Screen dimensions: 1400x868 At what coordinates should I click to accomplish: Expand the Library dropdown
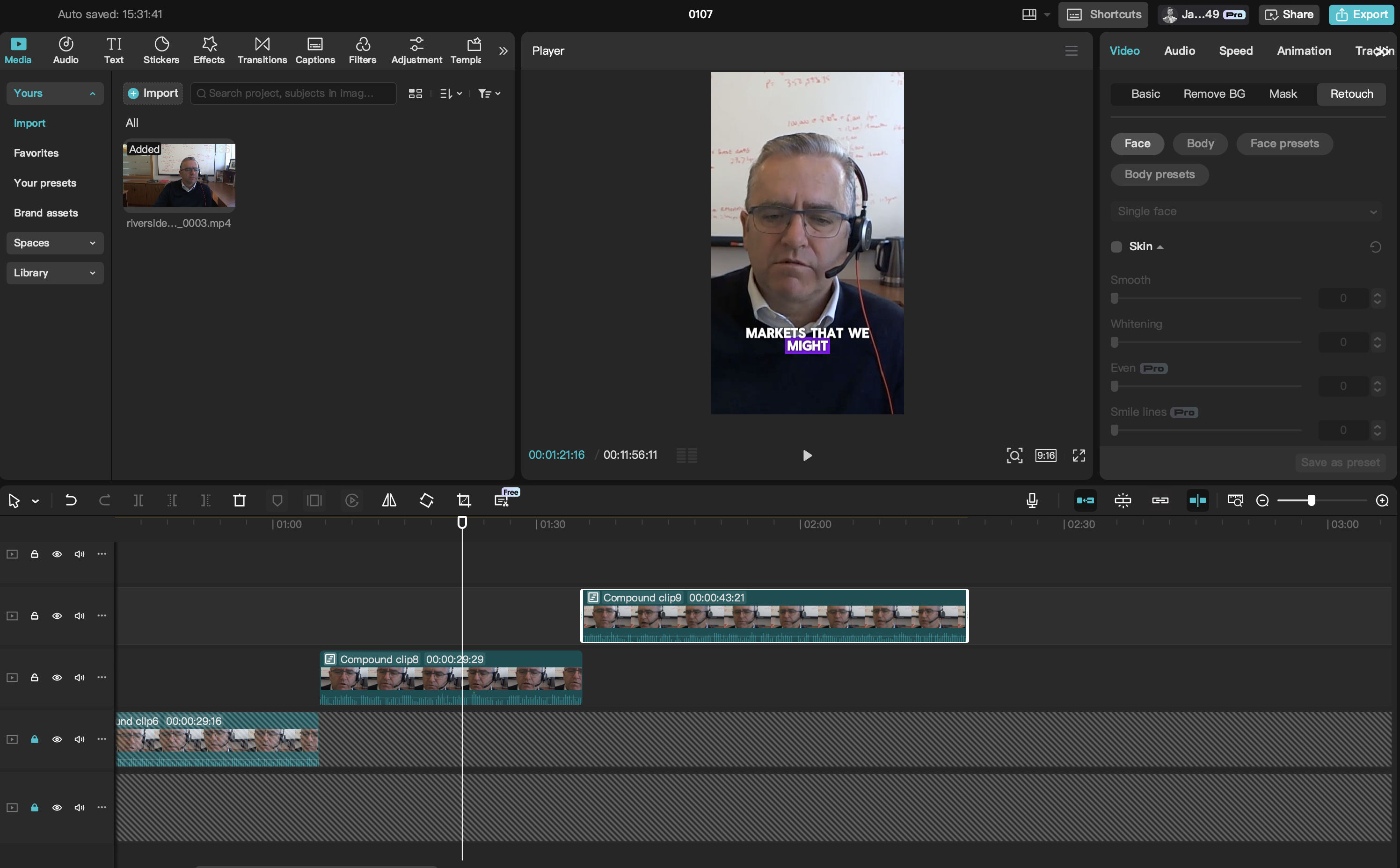tap(55, 273)
